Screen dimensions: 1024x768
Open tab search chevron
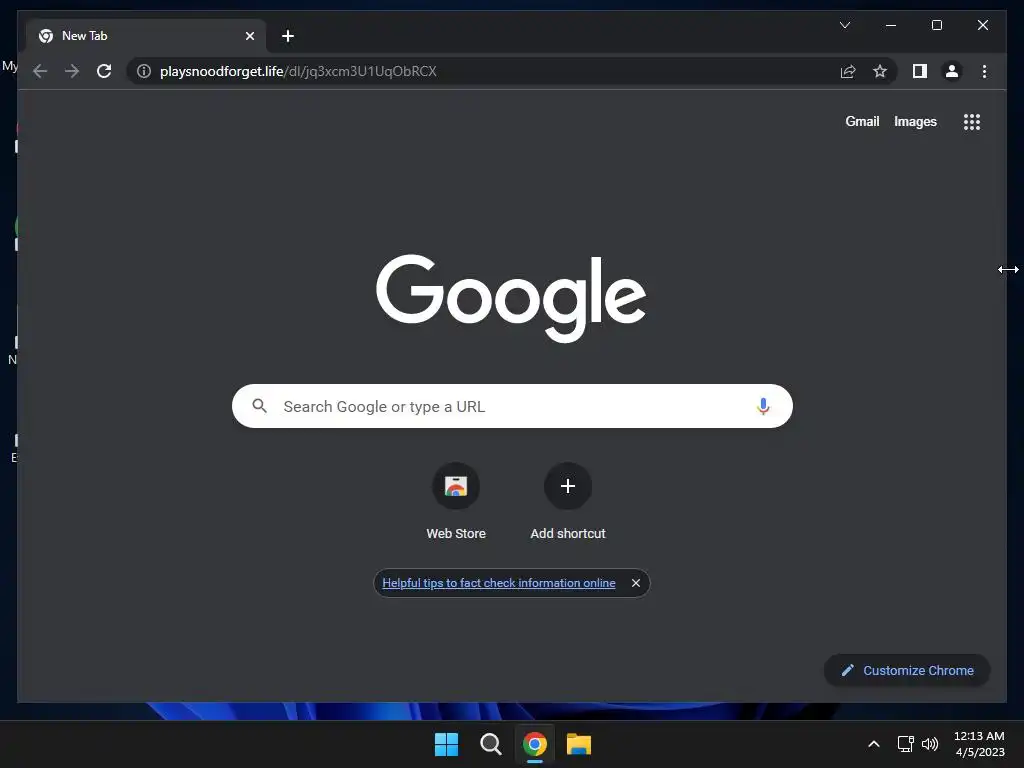pyautogui.click(x=844, y=25)
